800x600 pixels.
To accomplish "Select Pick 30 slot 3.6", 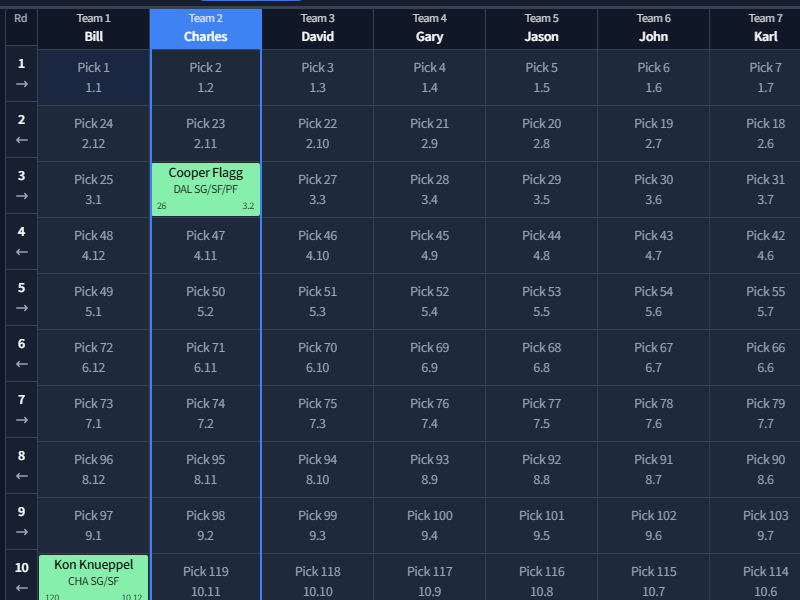I will tap(654, 189).
